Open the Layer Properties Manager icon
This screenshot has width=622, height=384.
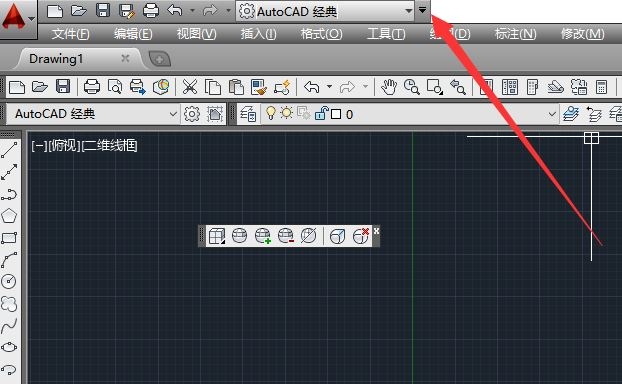tap(248, 115)
